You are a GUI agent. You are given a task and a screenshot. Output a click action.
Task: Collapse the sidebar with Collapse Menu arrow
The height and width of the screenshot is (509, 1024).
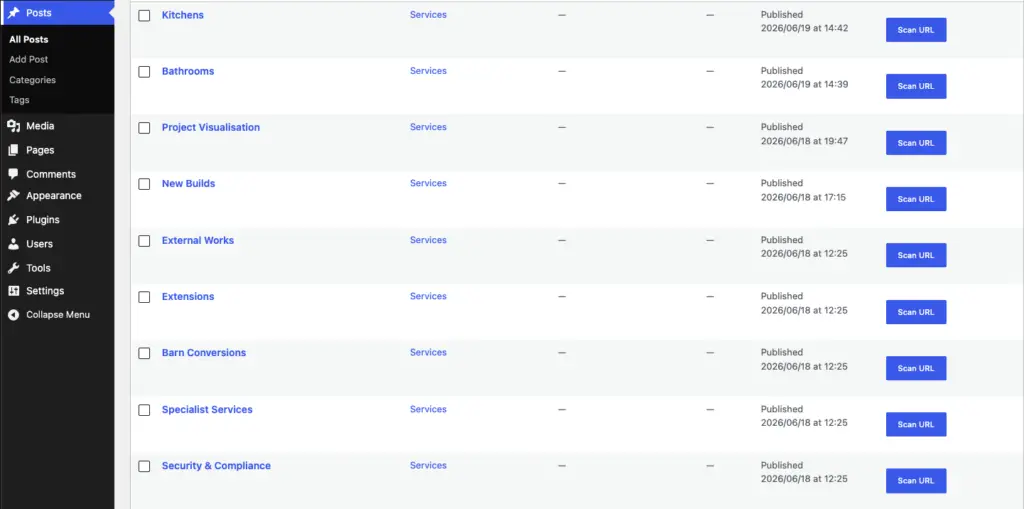14,315
